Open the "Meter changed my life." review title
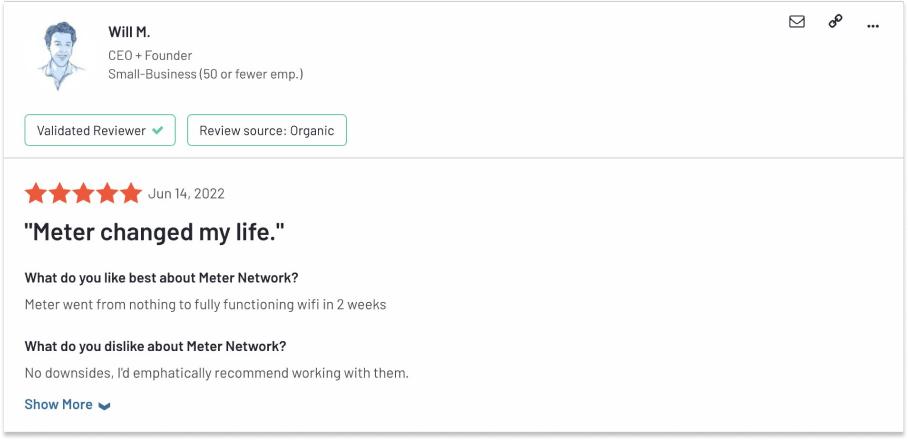This screenshot has width=908, height=440. tap(154, 233)
